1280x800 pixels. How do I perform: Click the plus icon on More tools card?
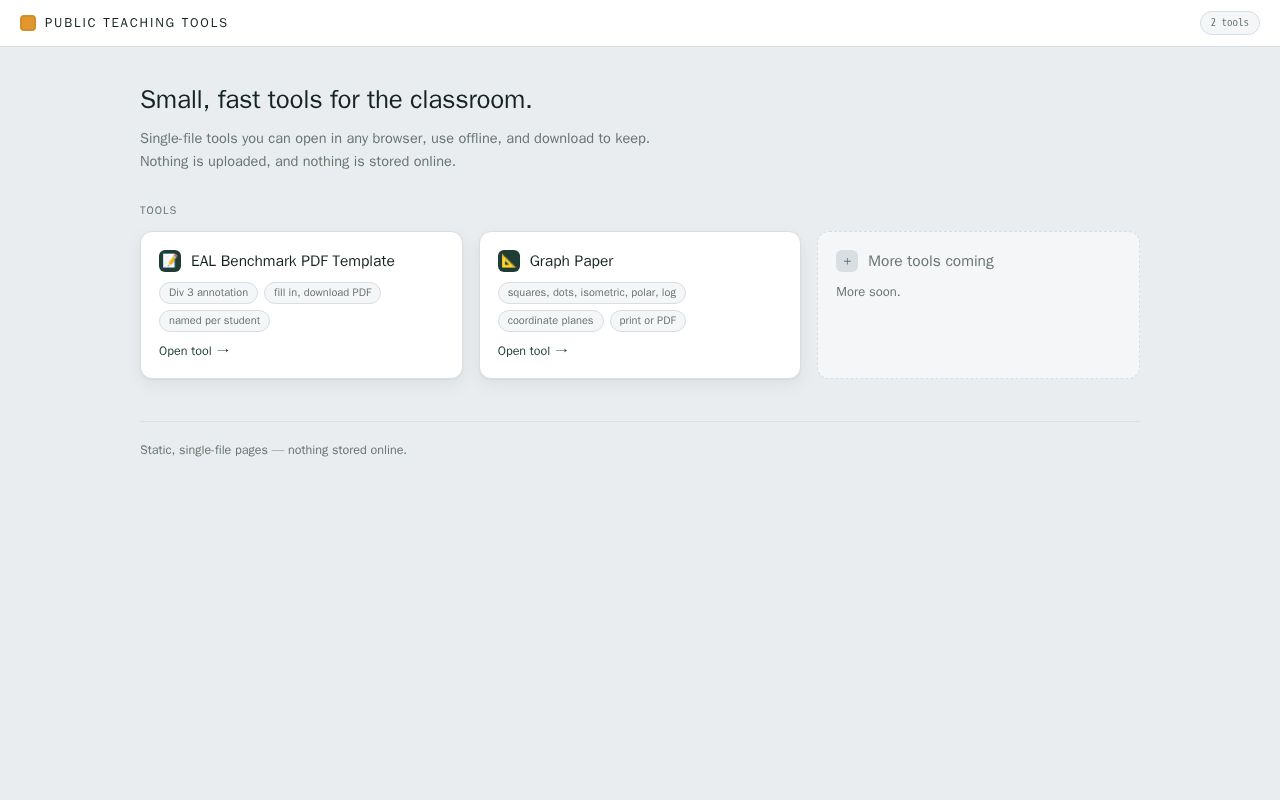[847, 261]
